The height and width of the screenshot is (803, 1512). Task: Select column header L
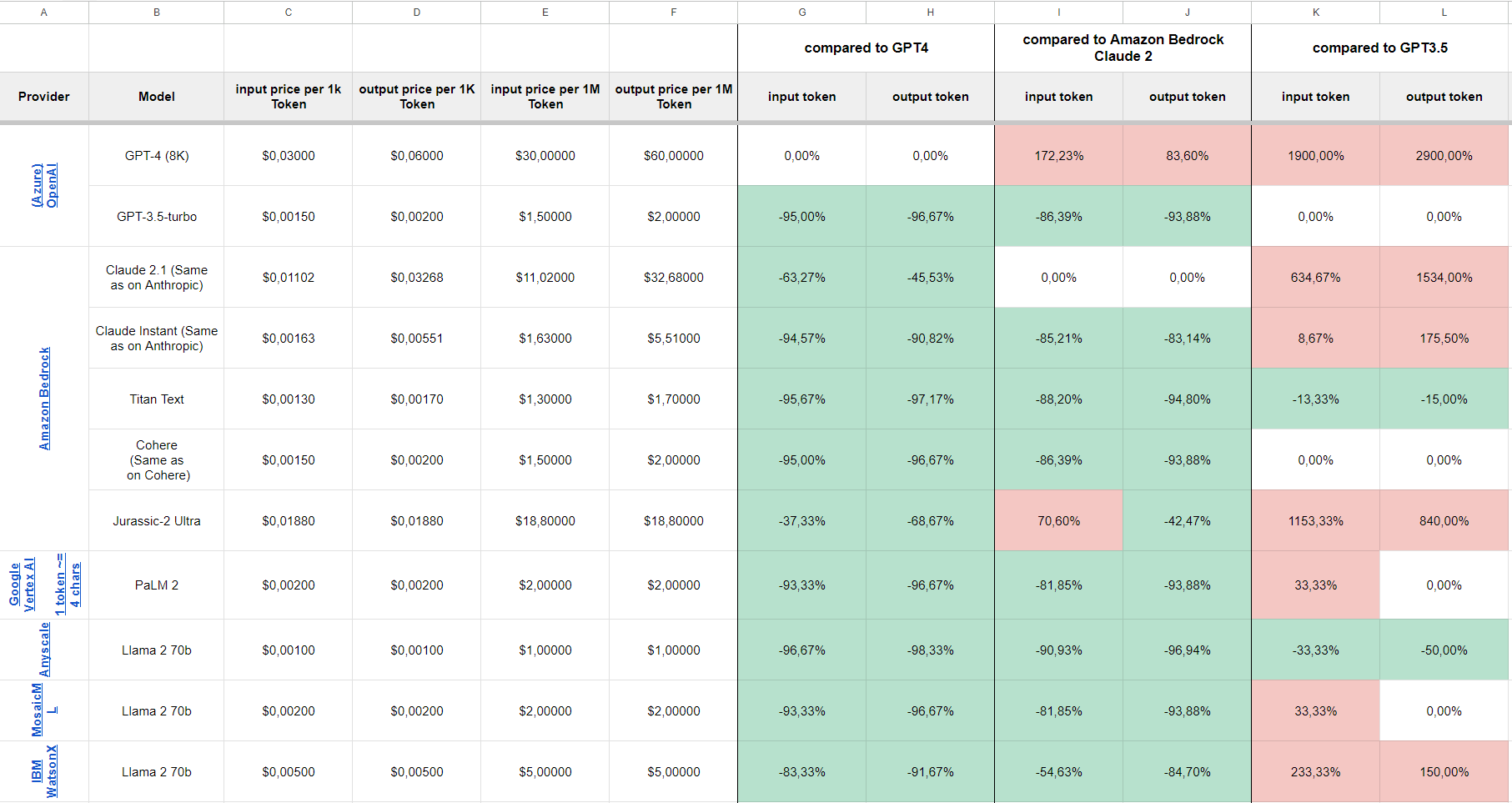(x=1444, y=12)
